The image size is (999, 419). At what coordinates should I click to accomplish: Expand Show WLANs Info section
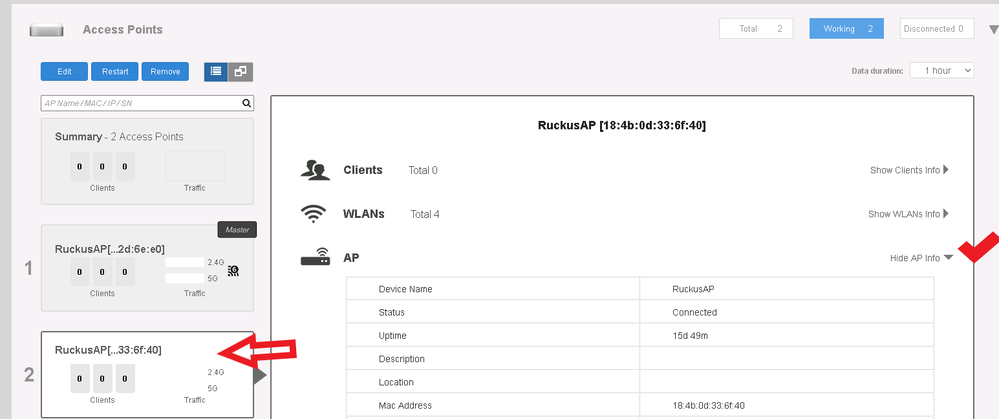pyautogui.click(x=909, y=214)
